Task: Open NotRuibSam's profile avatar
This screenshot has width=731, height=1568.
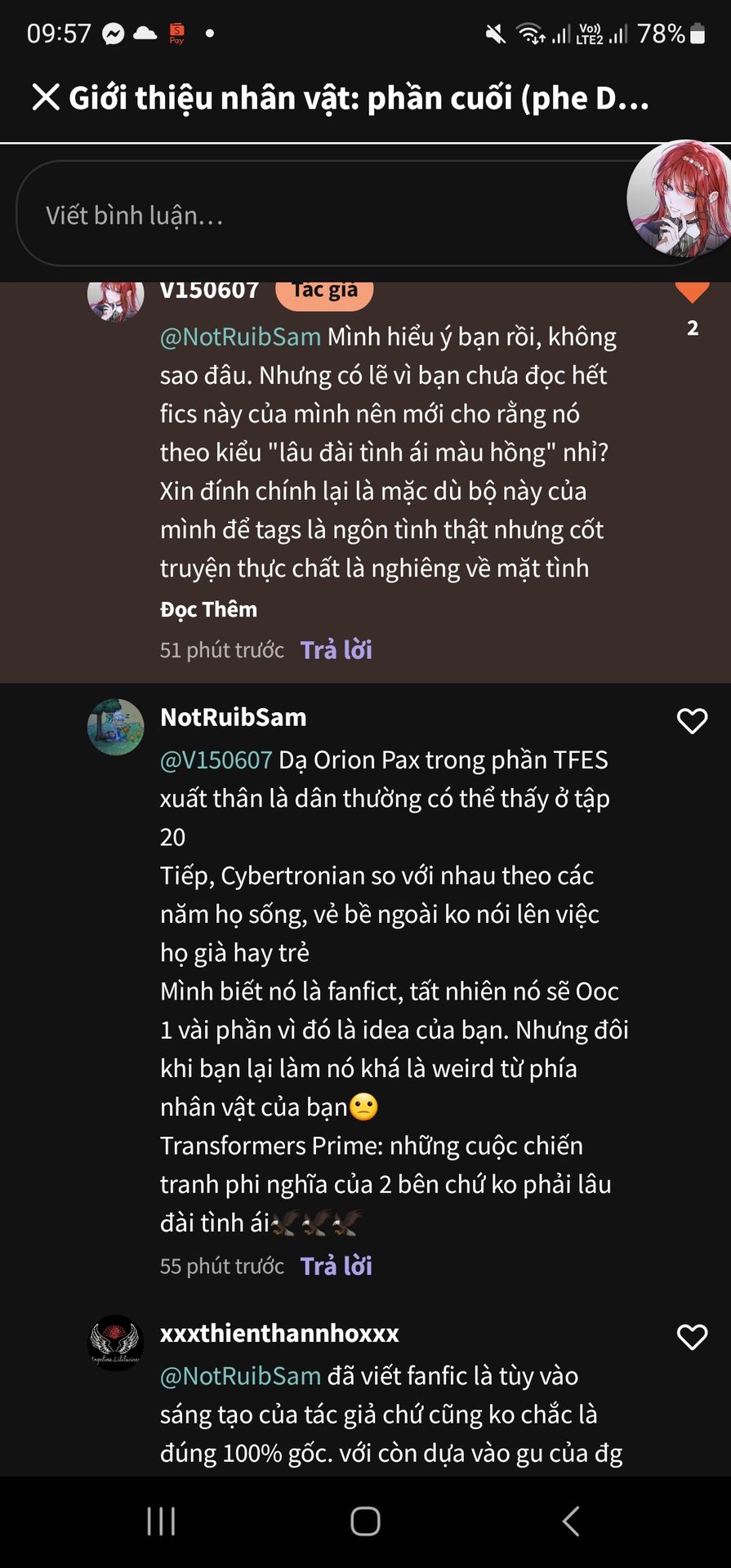Action: click(115, 727)
